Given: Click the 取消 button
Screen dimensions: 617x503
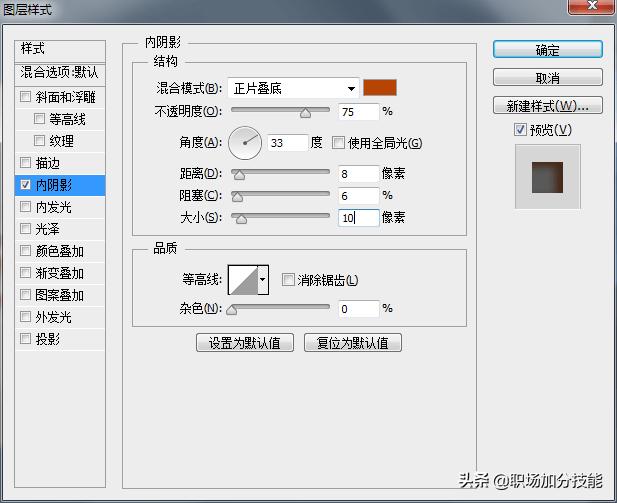Looking at the screenshot, I should click(547, 78).
